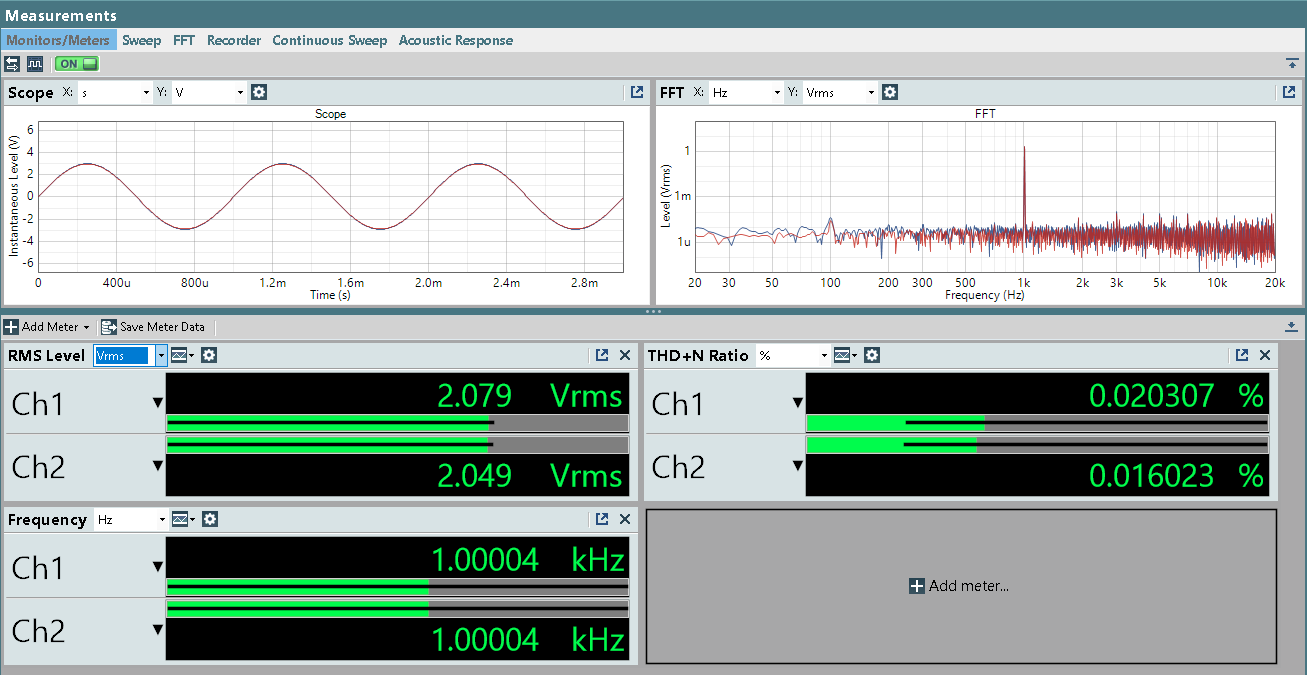Viewport: 1307px width, 675px height.
Task: Open THD+N Ratio meter settings gear
Action: point(872,355)
